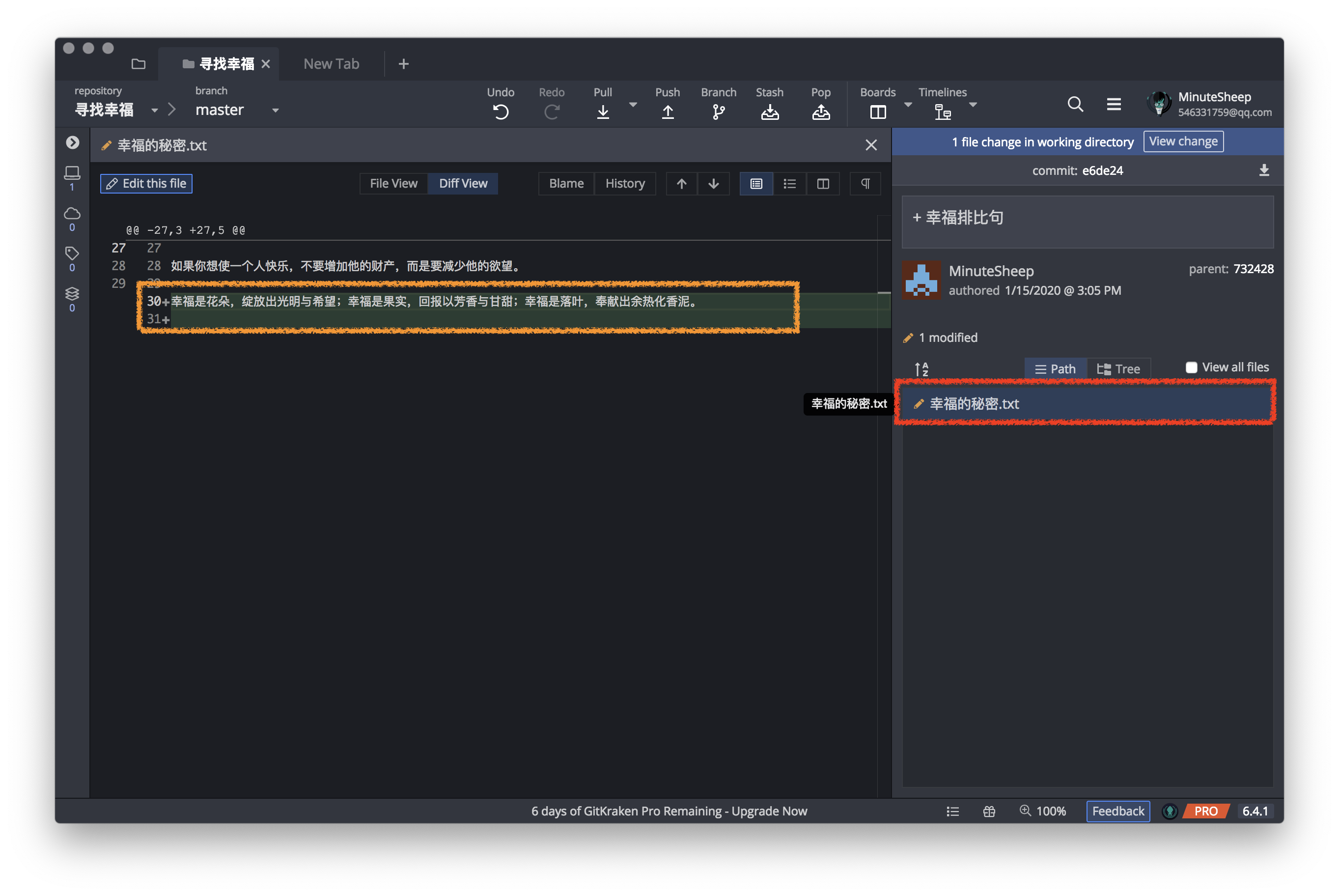Create a new Branch via toolbar icon
This screenshot has width=1339, height=896.
pos(718,112)
